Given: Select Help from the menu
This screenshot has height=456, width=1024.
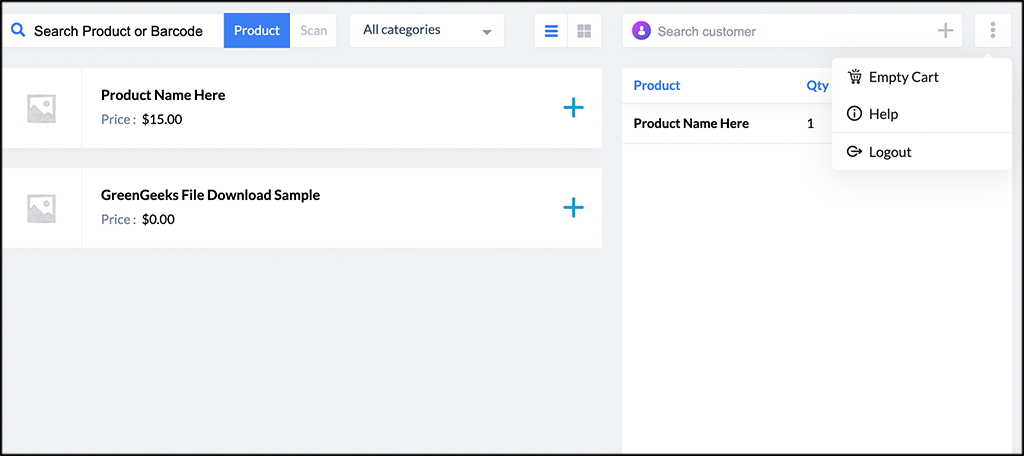Looking at the screenshot, I should [x=883, y=114].
